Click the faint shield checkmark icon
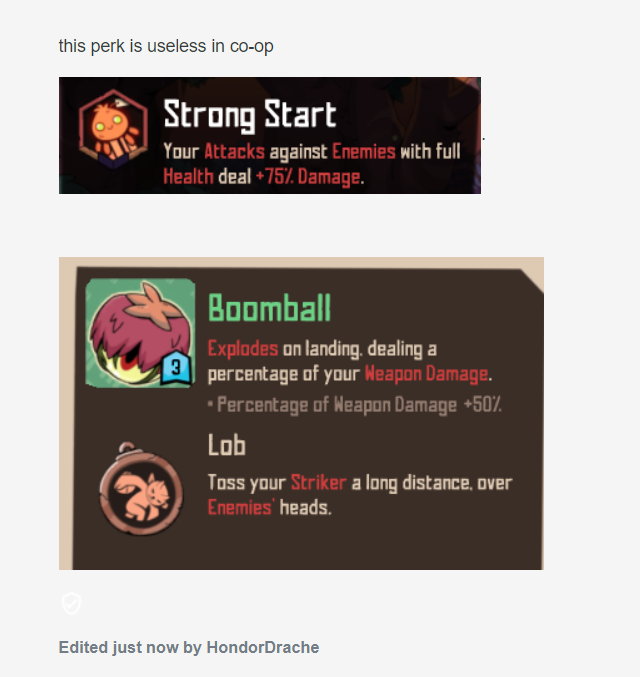Viewport: 640px width, 677px height. (72, 603)
